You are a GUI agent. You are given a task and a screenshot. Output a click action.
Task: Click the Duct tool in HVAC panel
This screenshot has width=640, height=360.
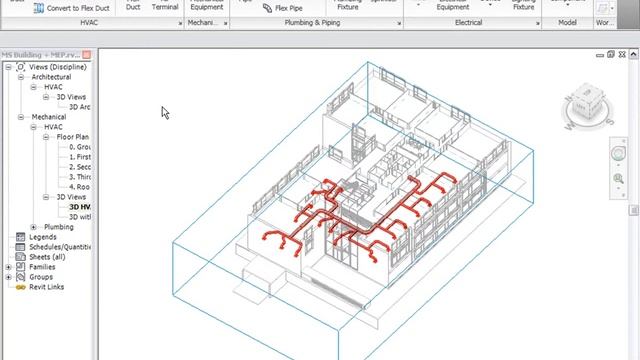point(133,6)
